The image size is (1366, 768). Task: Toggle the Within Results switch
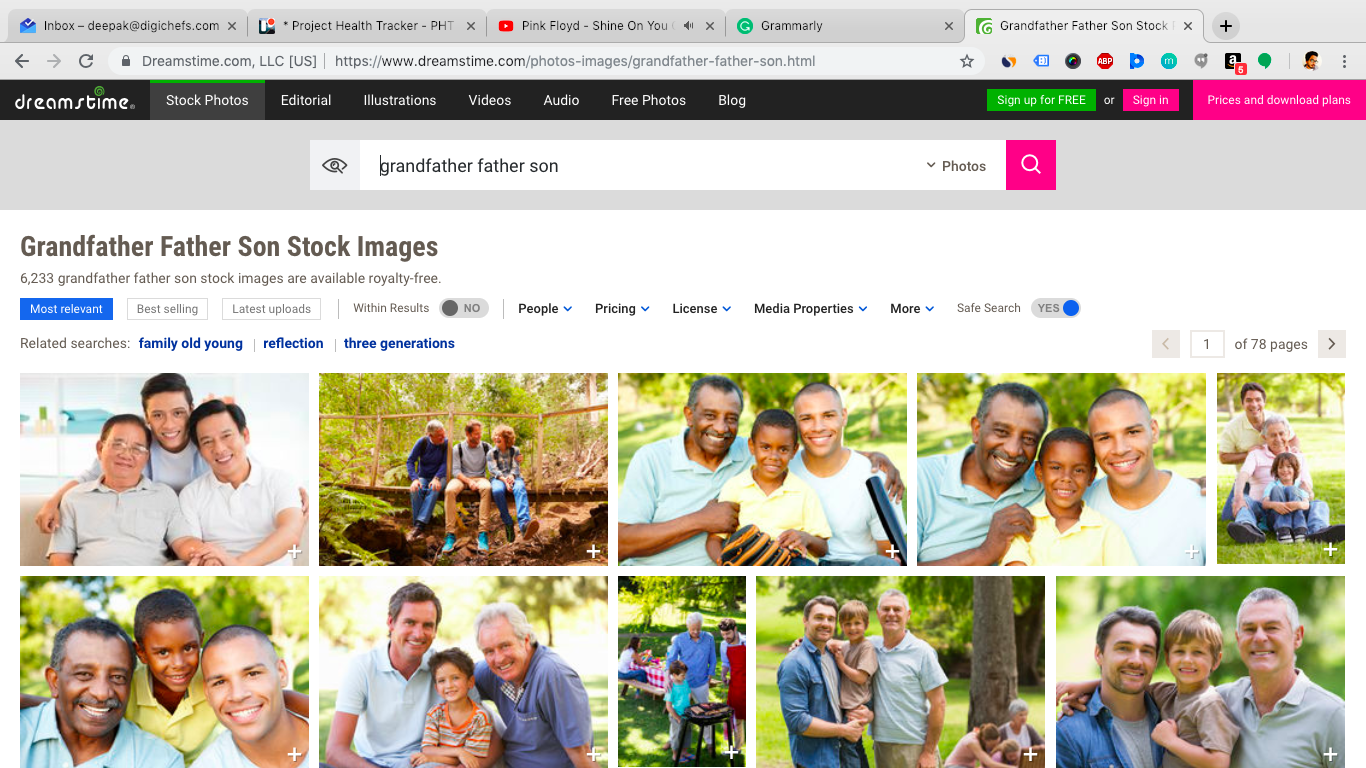click(x=464, y=308)
